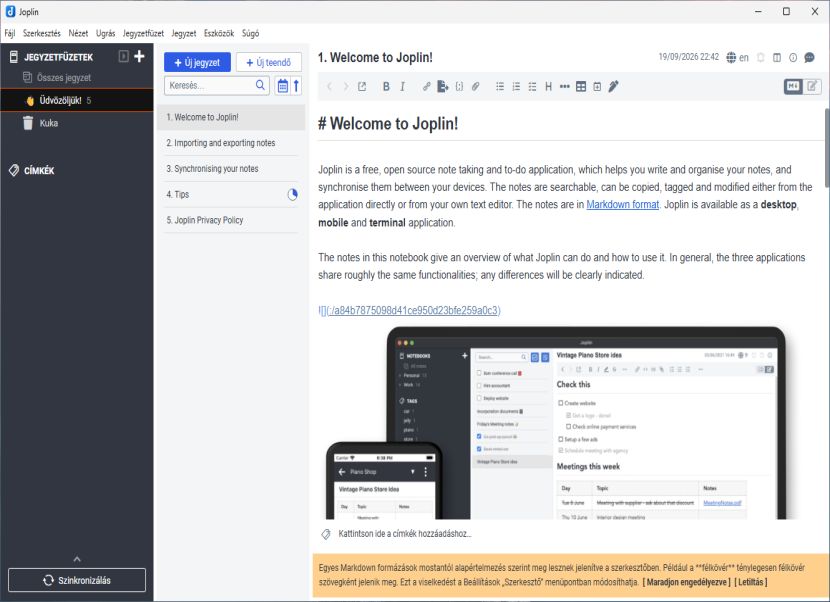Insert horizontal rule with the dots icon
Screen dimensions: 830x602
(565, 86)
